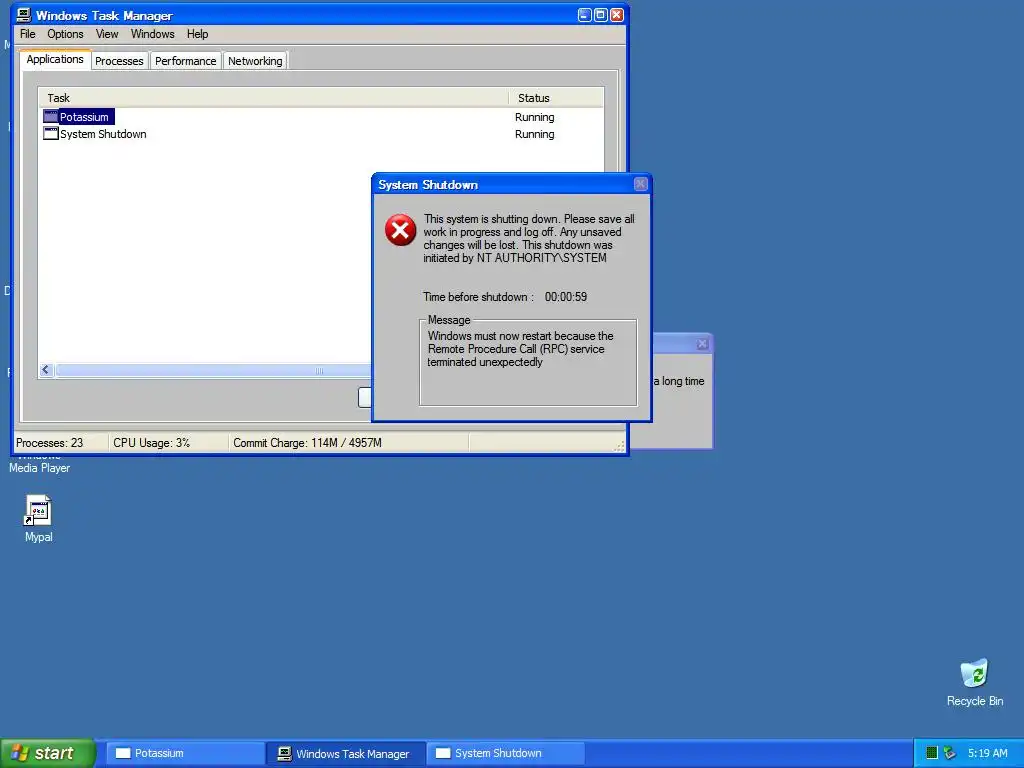Maximize the Windows Task Manager window
Viewport: 1024px width, 768px height.
pyautogui.click(x=600, y=15)
